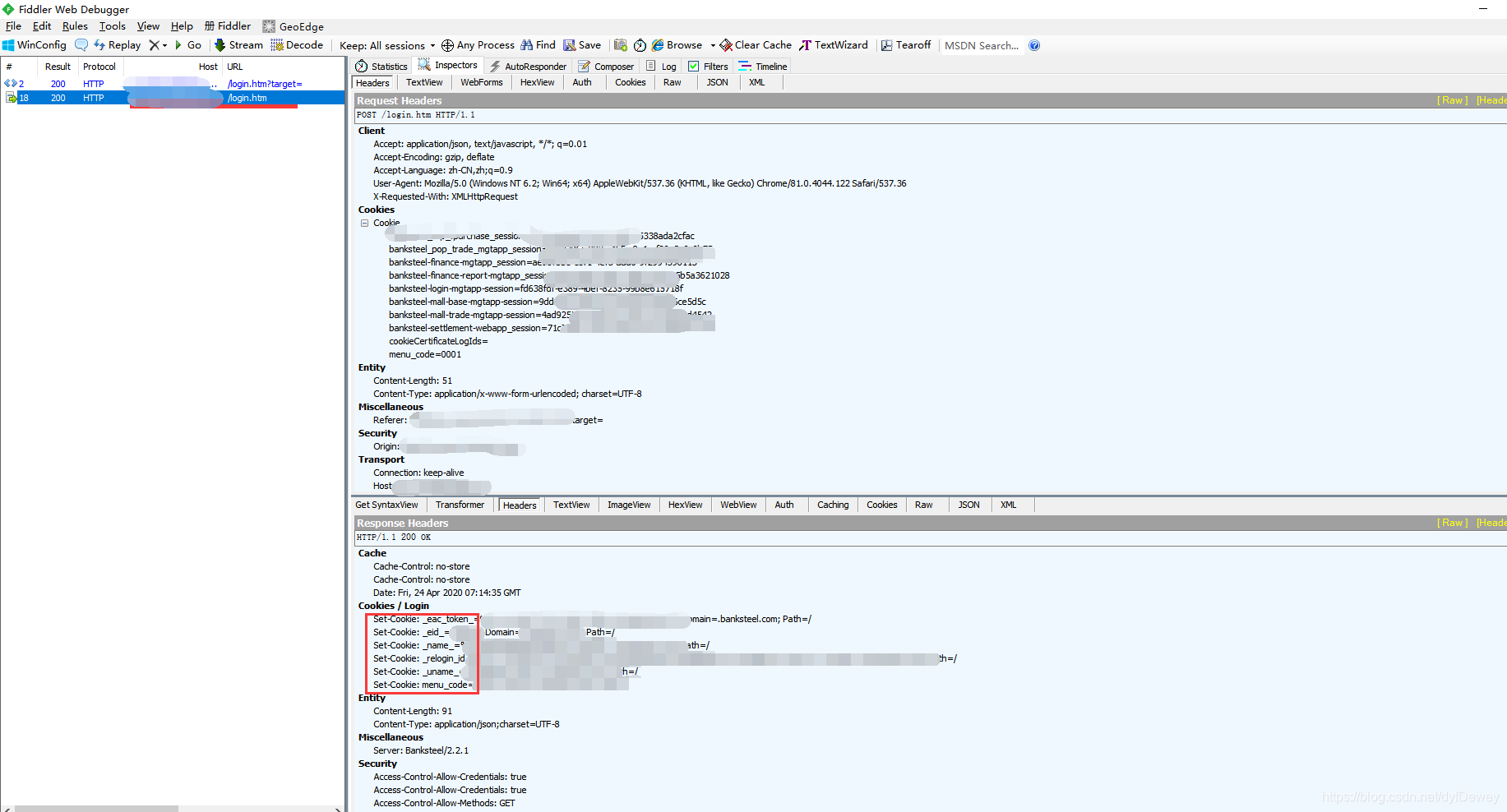Open the TextWizard tool

834,45
